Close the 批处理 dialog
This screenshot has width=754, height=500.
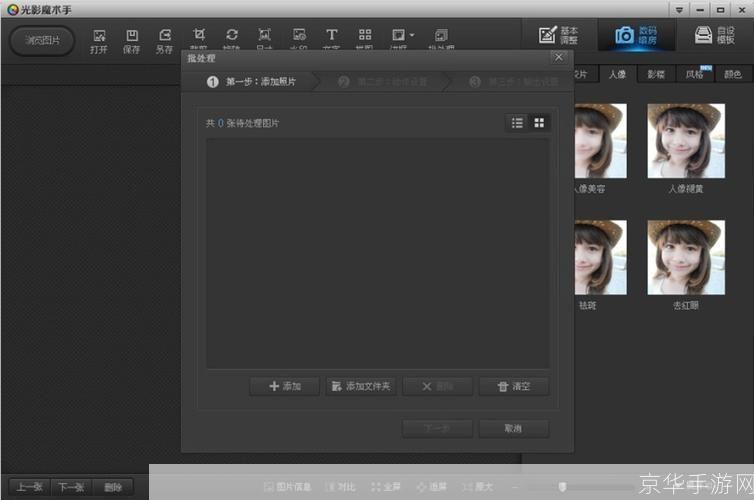tap(558, 58)
